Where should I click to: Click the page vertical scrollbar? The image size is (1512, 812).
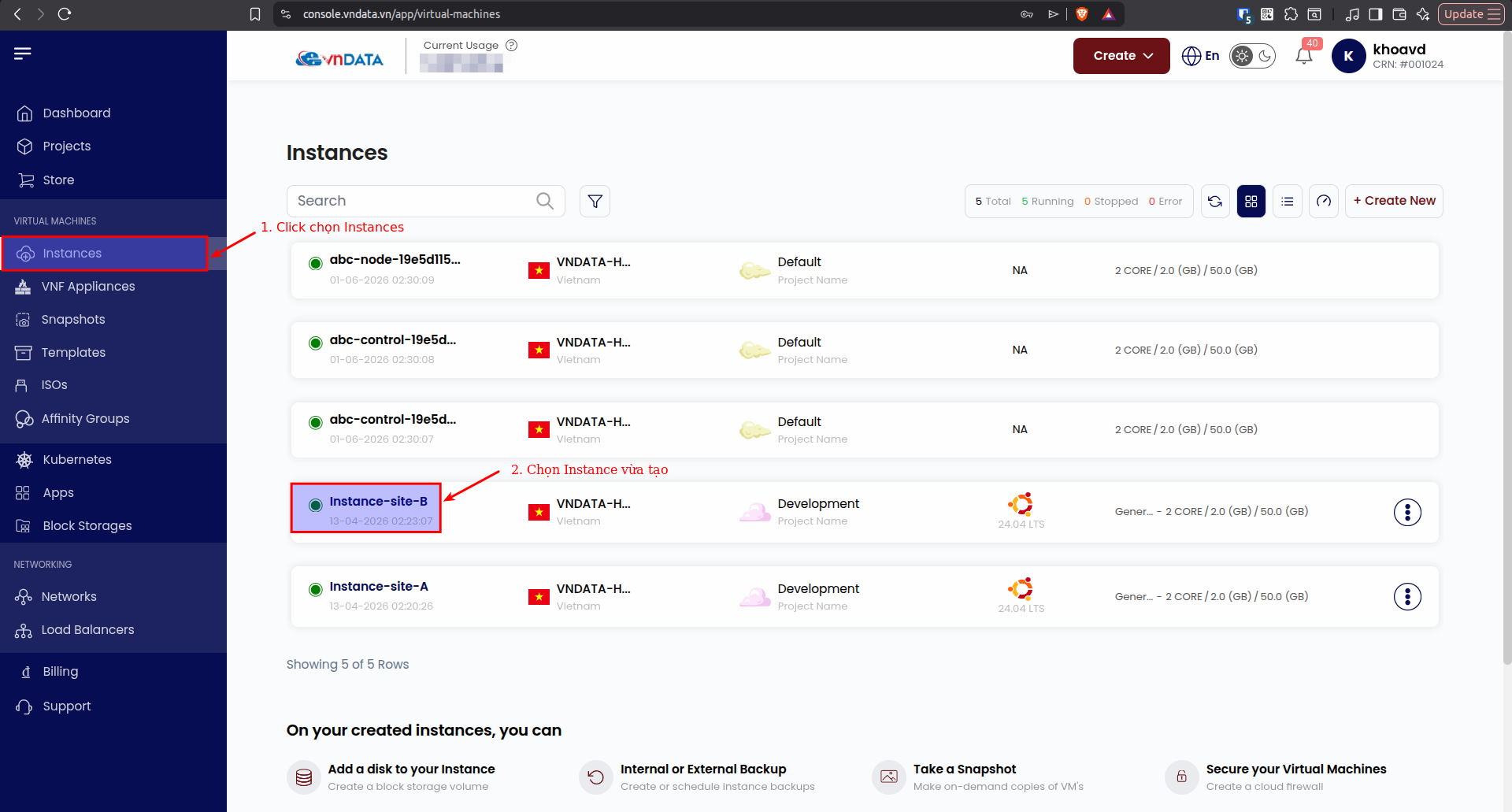click(x=1507, y=347)
